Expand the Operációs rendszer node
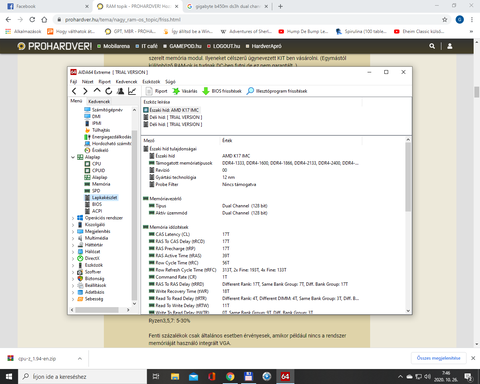Viewport: 480px width, 384px height. coord(73,218)
